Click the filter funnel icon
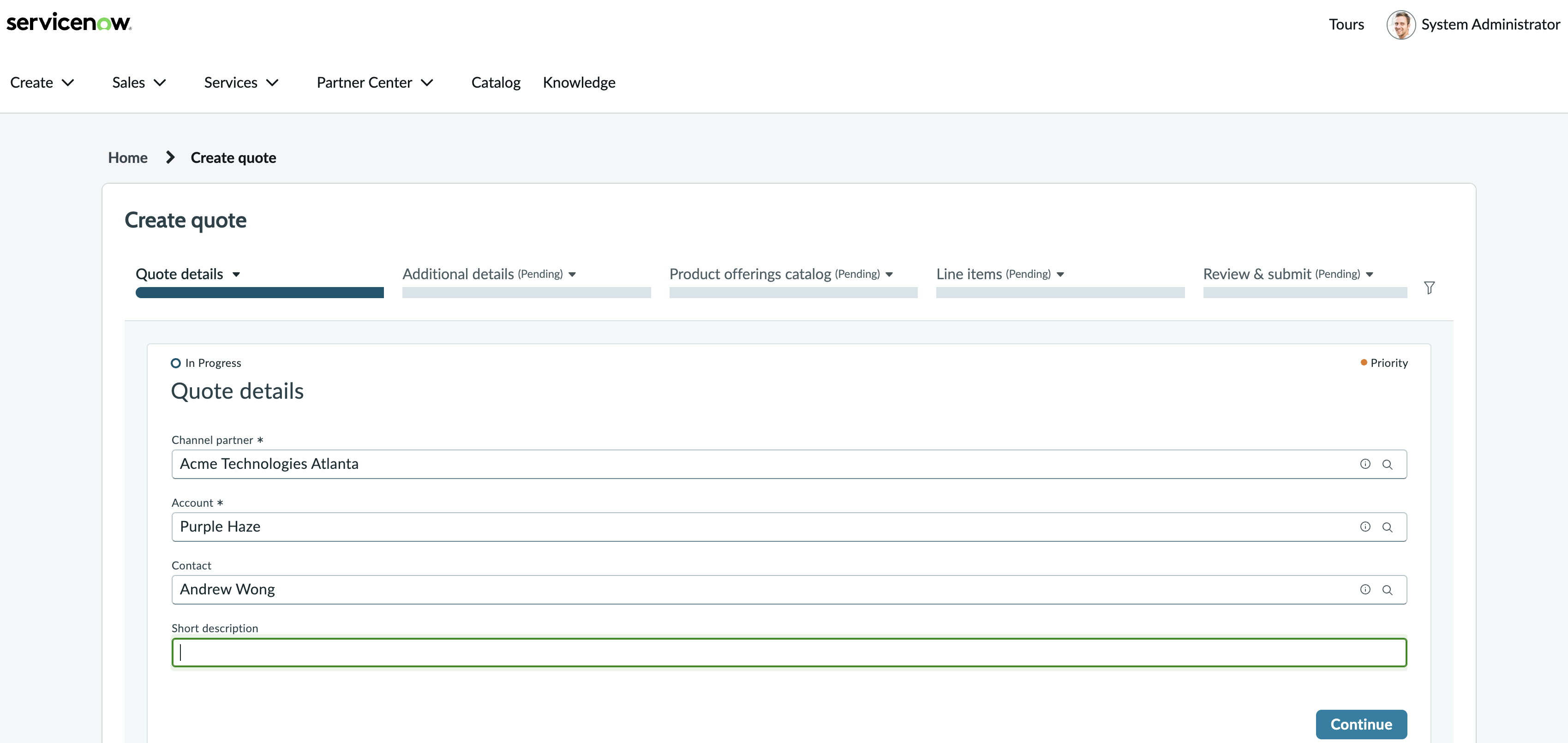This screenshot has height=743, width=1568. tap(1429, 288)
